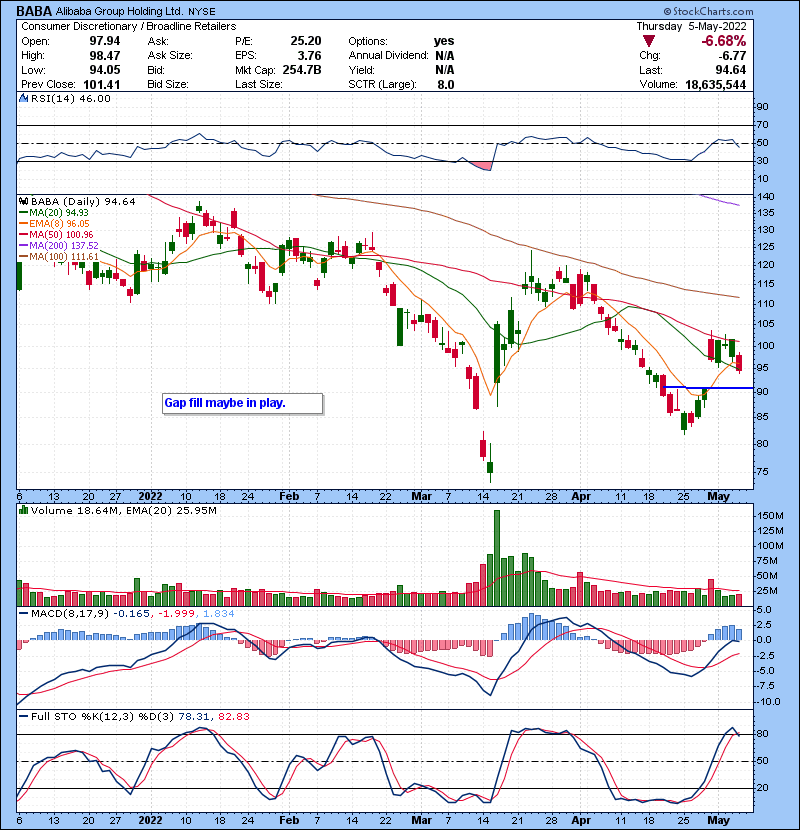Click the Thursday 5-May-2022 date text
Screen dimensions: 800x830
point(691,26)
